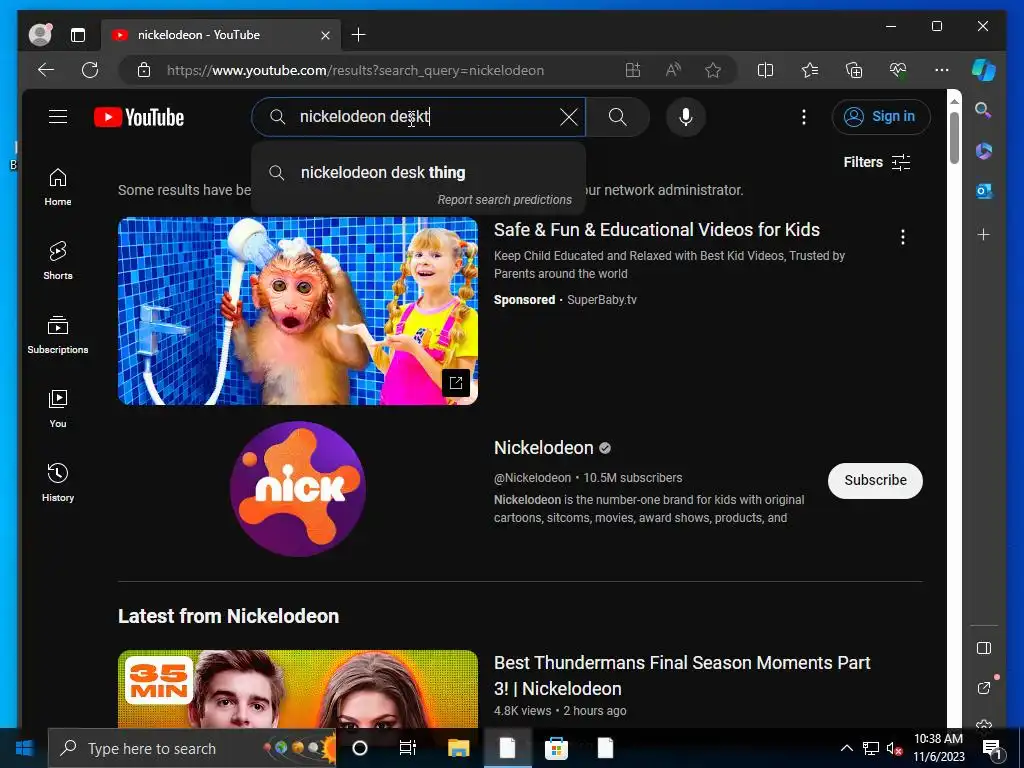Toggle split screen in Edge toolbar
The width and height of the screenshot is (1024, 768).
pyautogui.click(x=765, y=70)
